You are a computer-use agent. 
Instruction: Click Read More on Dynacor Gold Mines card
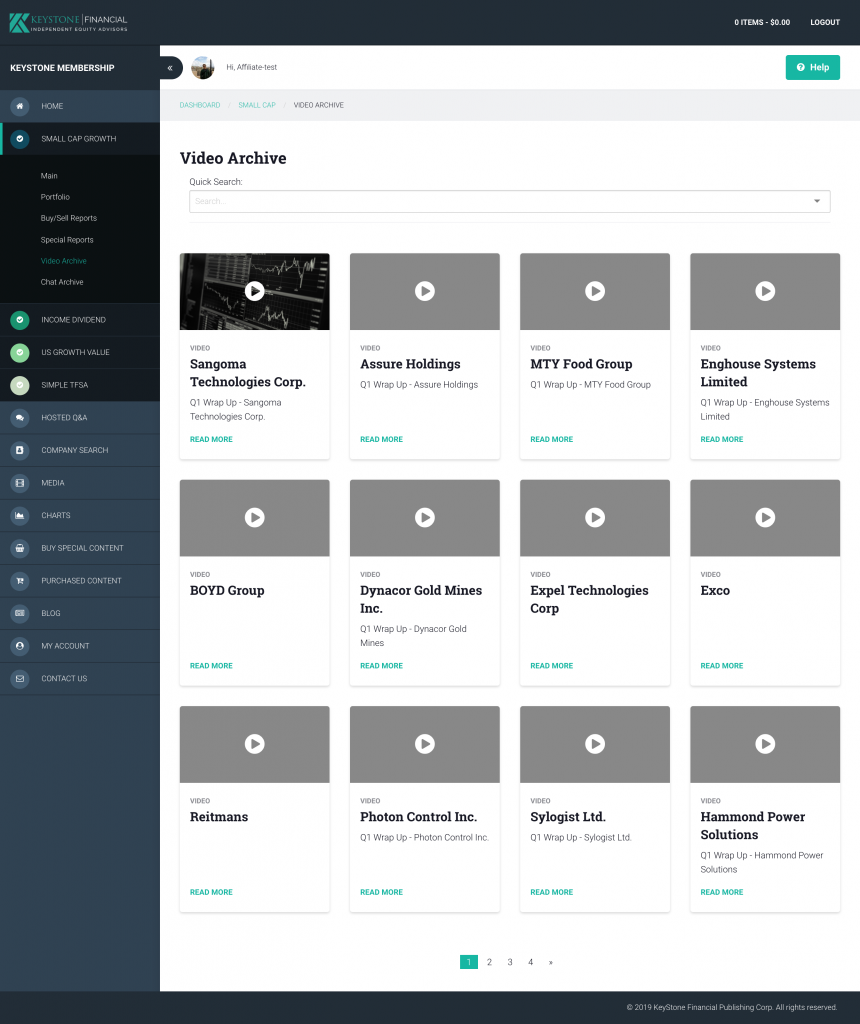click(381, 666)
